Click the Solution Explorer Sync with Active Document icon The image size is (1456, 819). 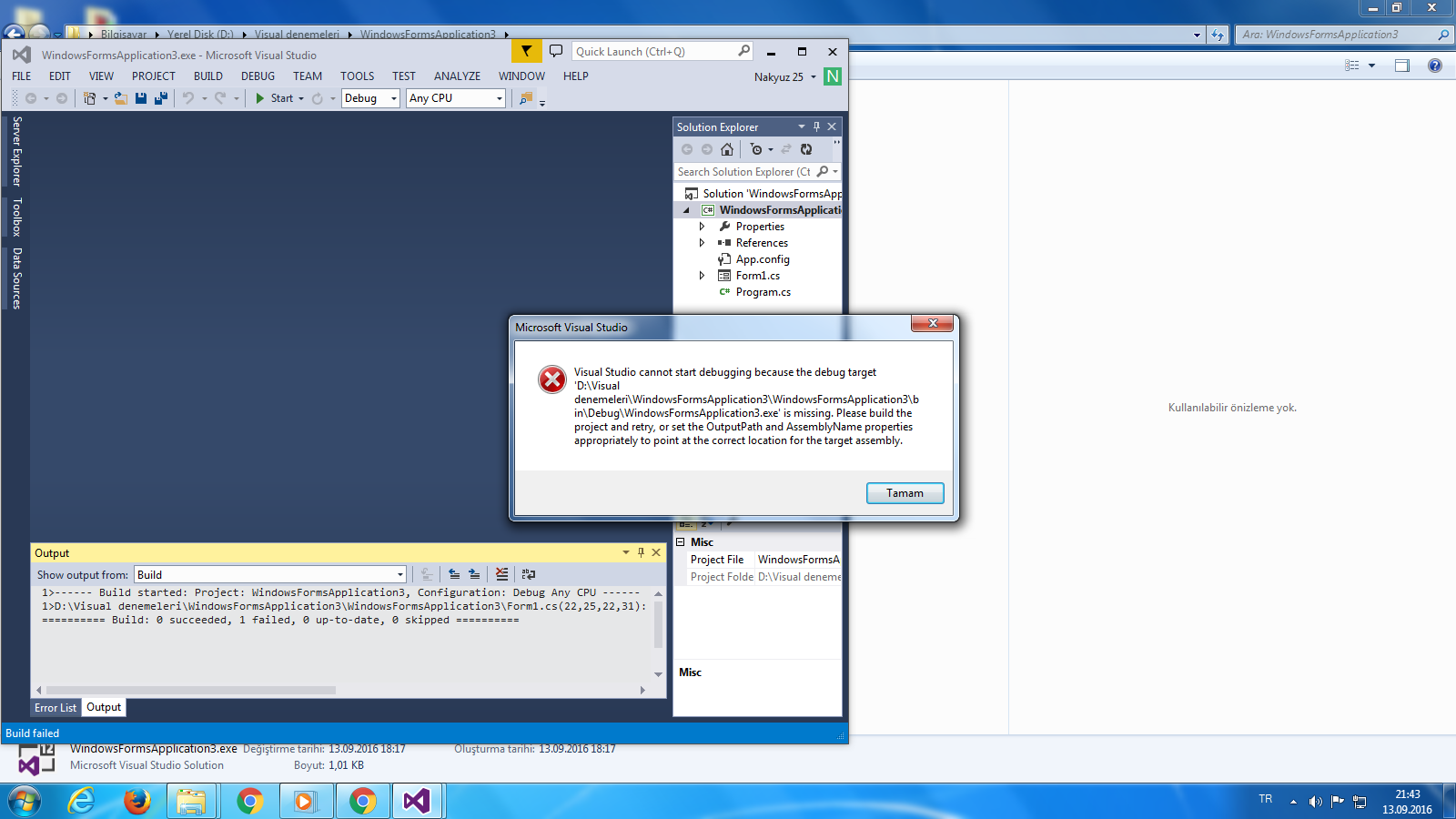(786, 149)
